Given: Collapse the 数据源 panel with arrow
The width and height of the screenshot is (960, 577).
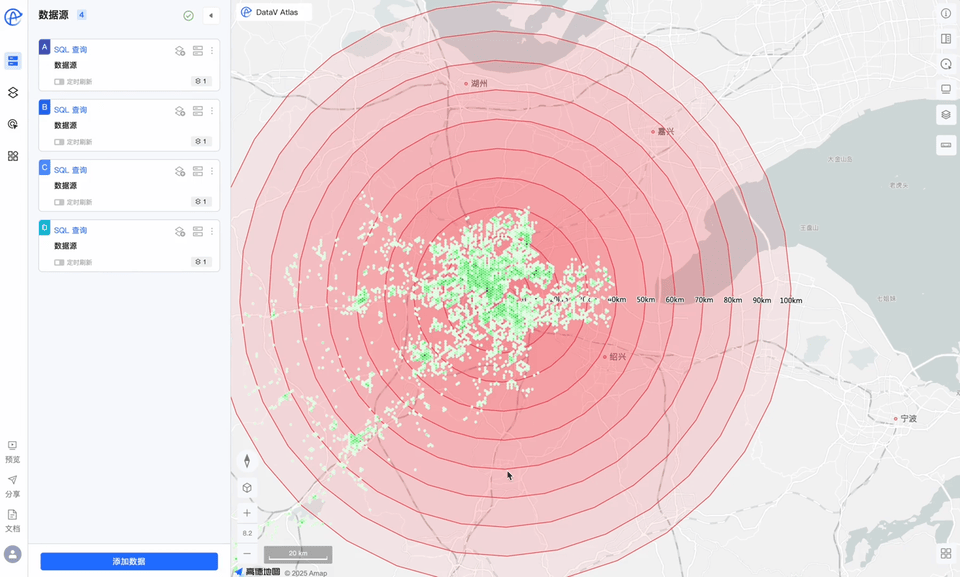Looking at the screenshot, I should click(211, 16).
